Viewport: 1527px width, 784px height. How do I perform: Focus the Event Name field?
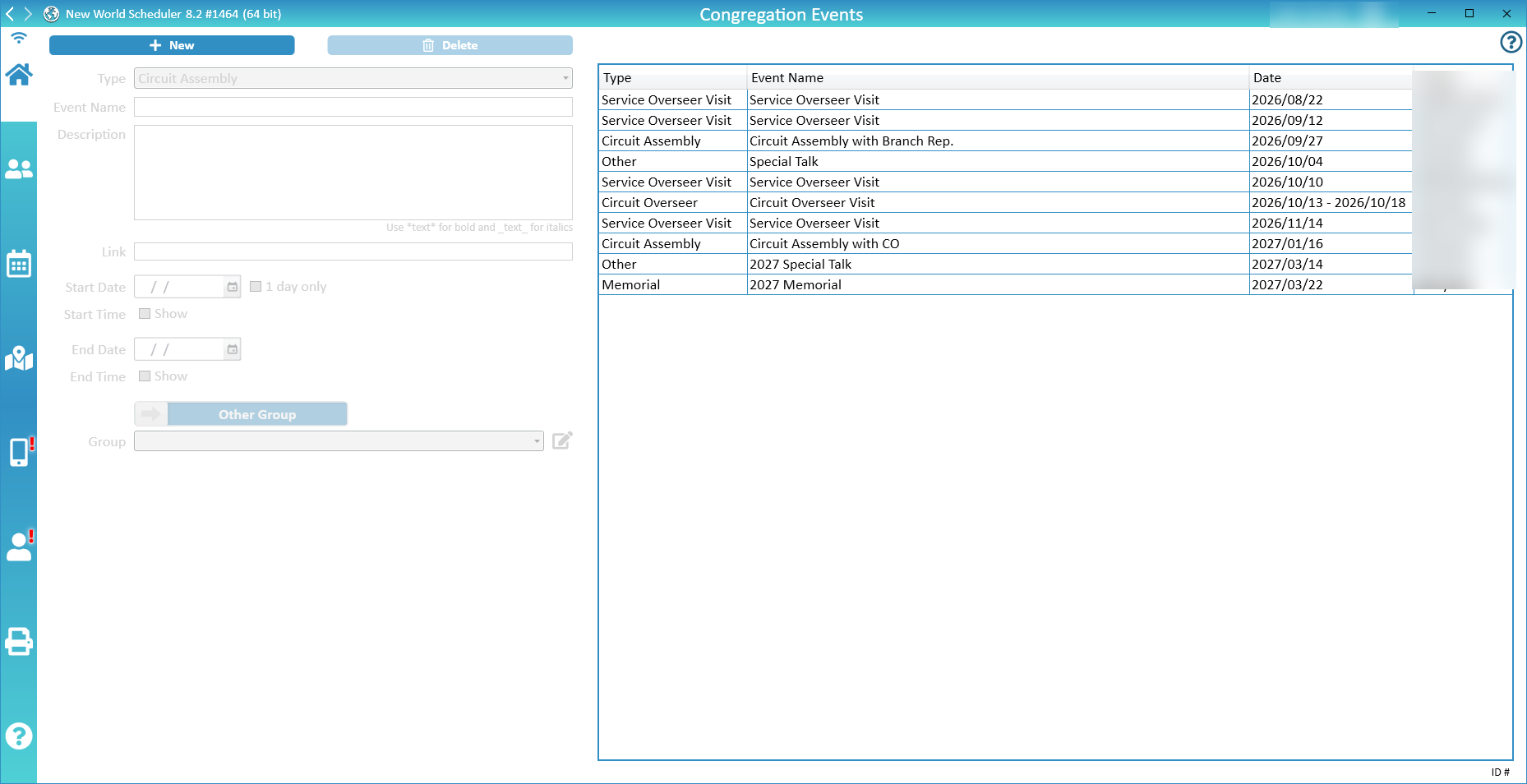[x=353, y=107]
